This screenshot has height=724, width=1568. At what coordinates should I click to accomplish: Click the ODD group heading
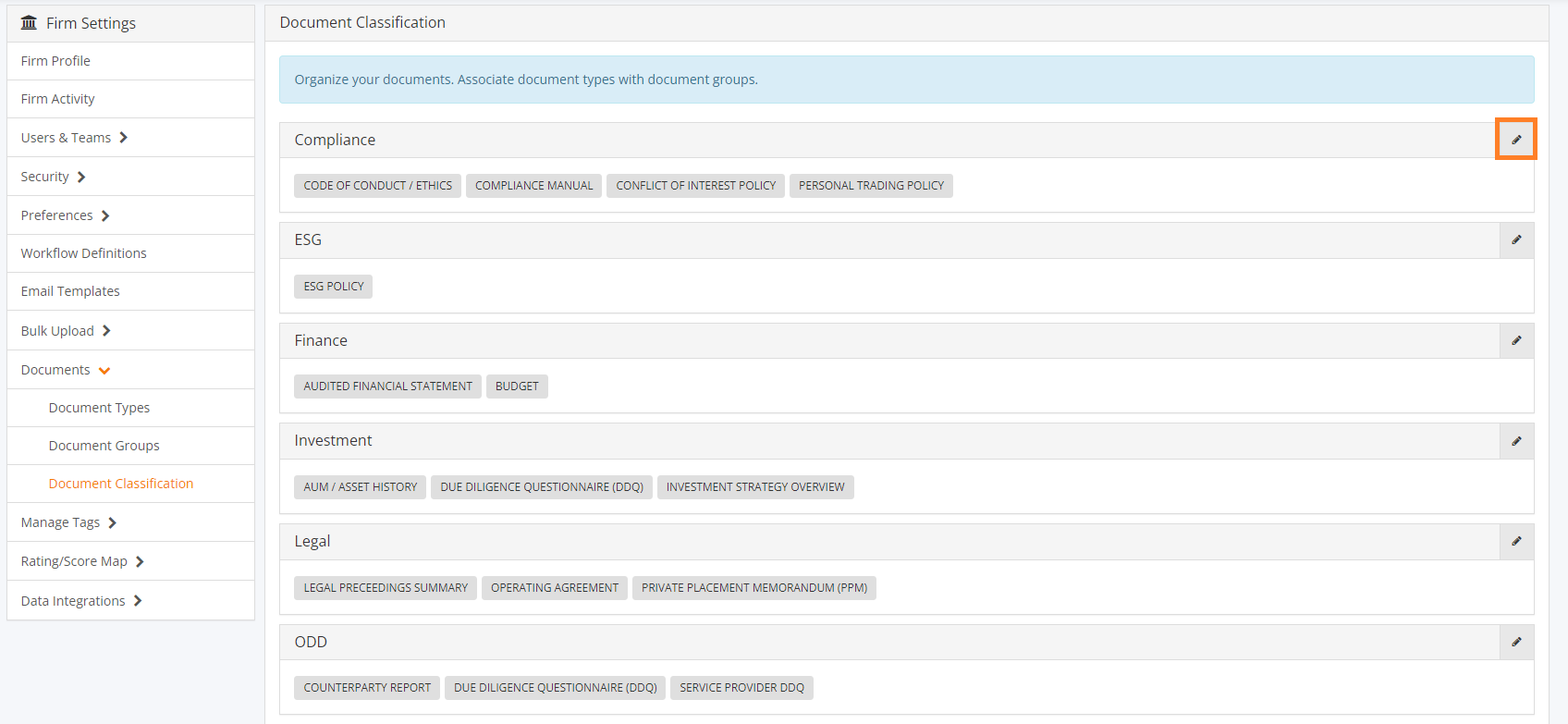click(x=311, y=642)
